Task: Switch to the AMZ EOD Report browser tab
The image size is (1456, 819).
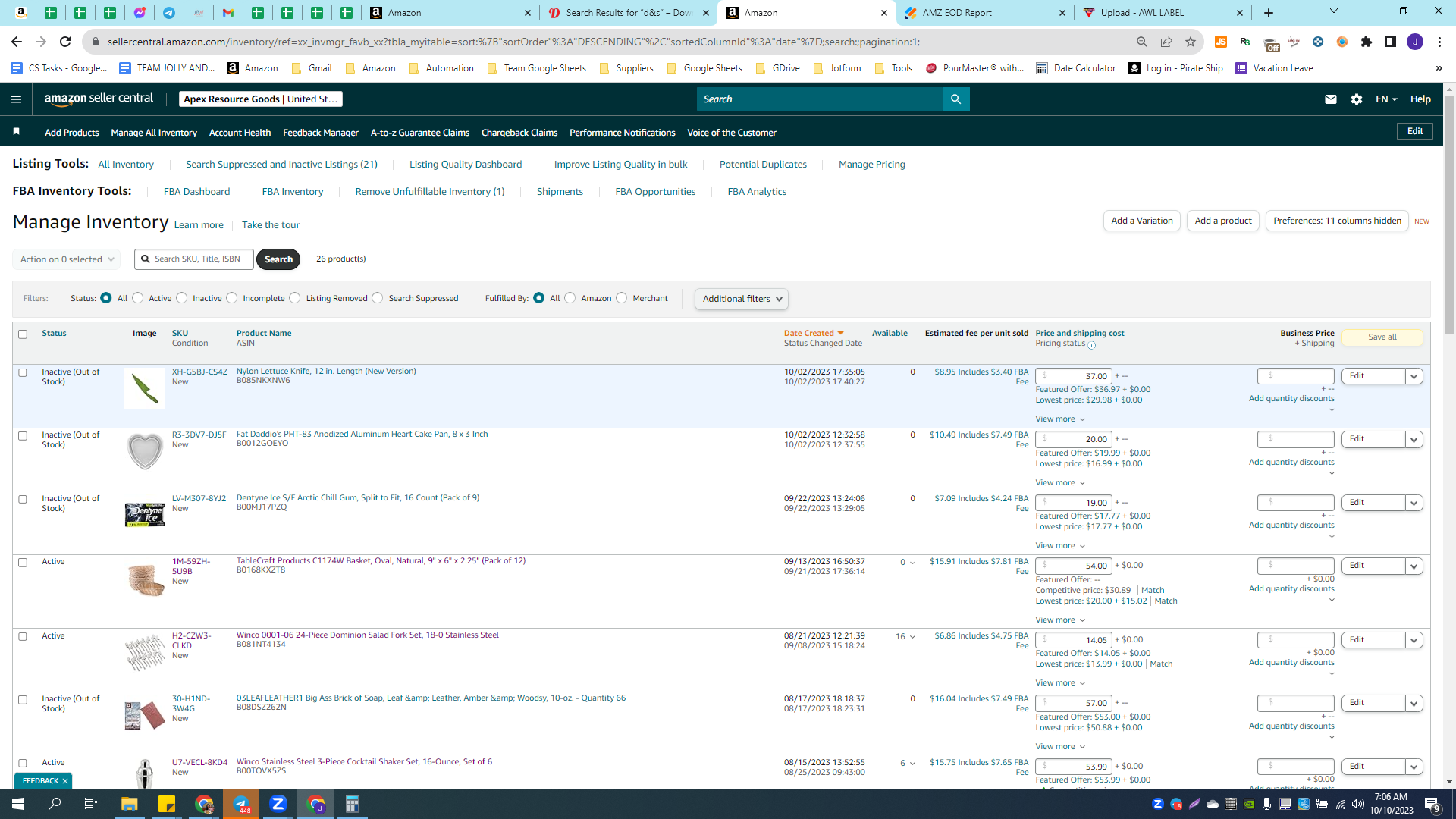Action: click(984, 13)
